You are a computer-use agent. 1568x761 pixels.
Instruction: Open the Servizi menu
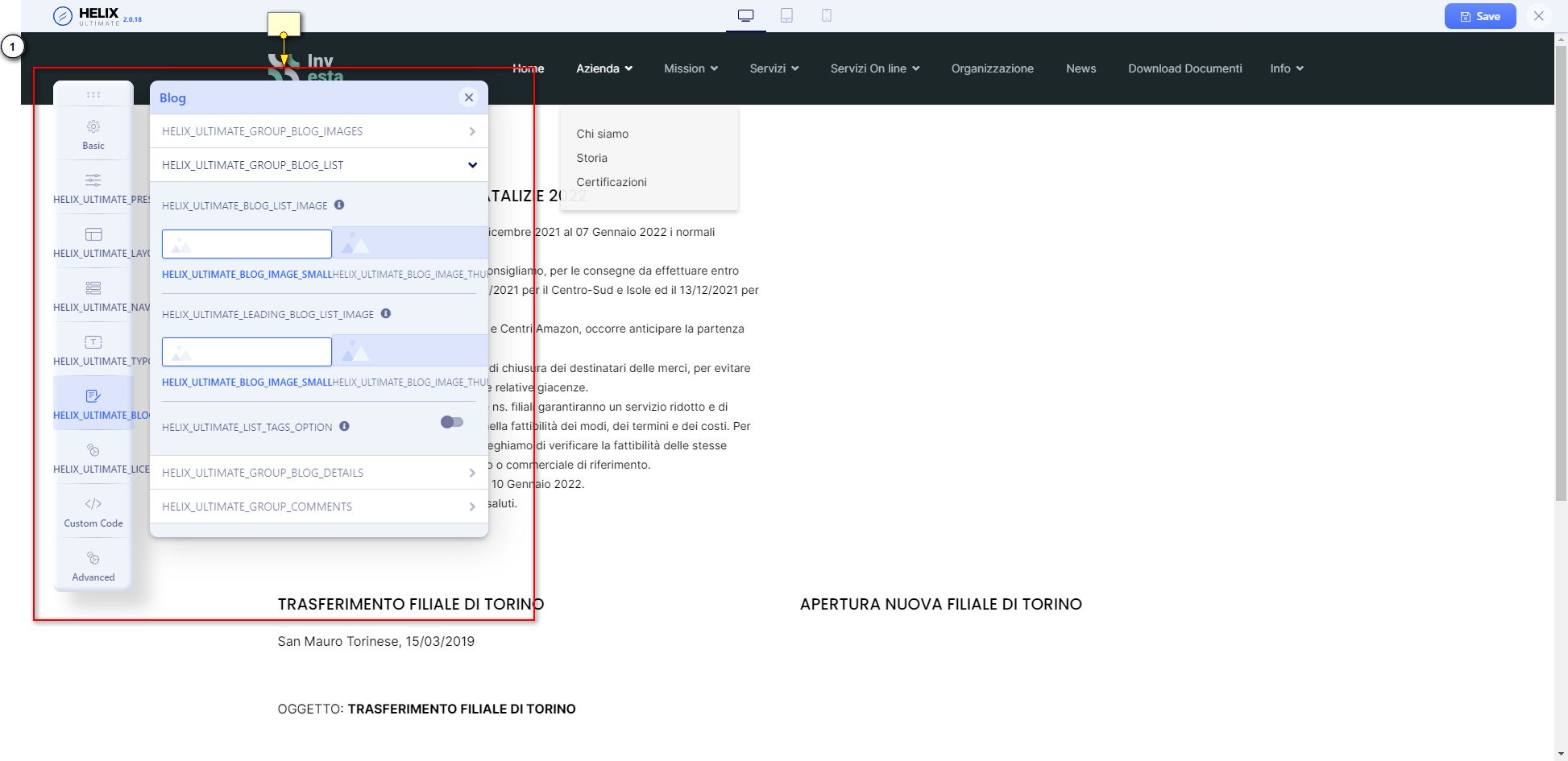(774, 68)
